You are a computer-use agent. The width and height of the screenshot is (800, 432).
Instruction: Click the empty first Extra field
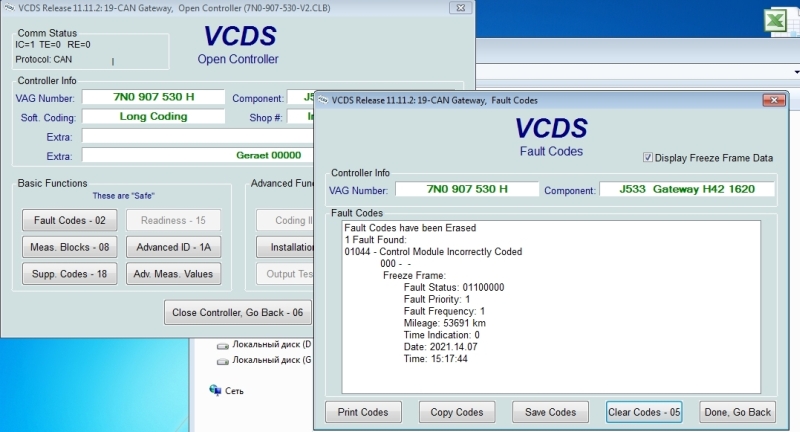198,136
